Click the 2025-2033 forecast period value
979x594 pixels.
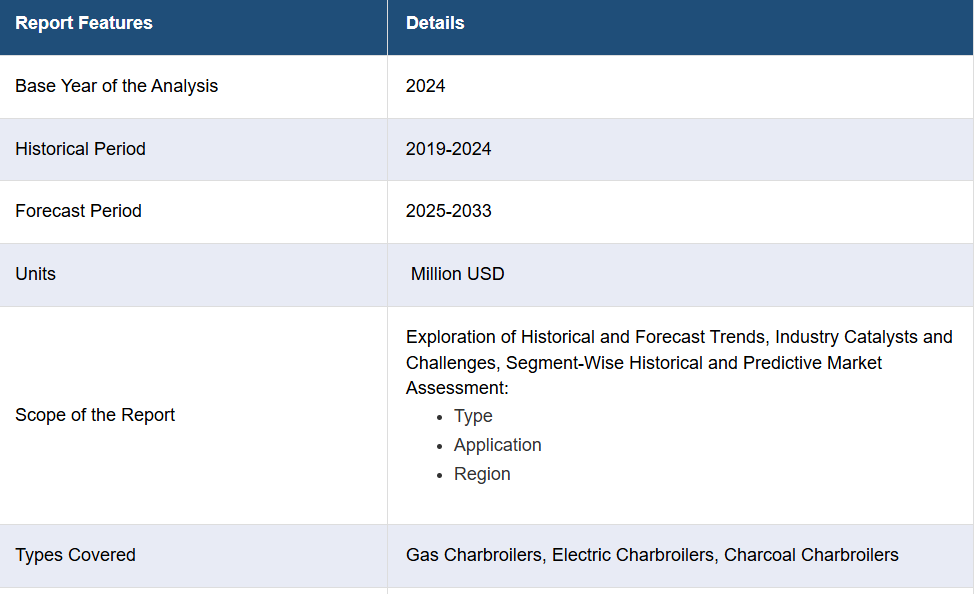tap(448, 211)
